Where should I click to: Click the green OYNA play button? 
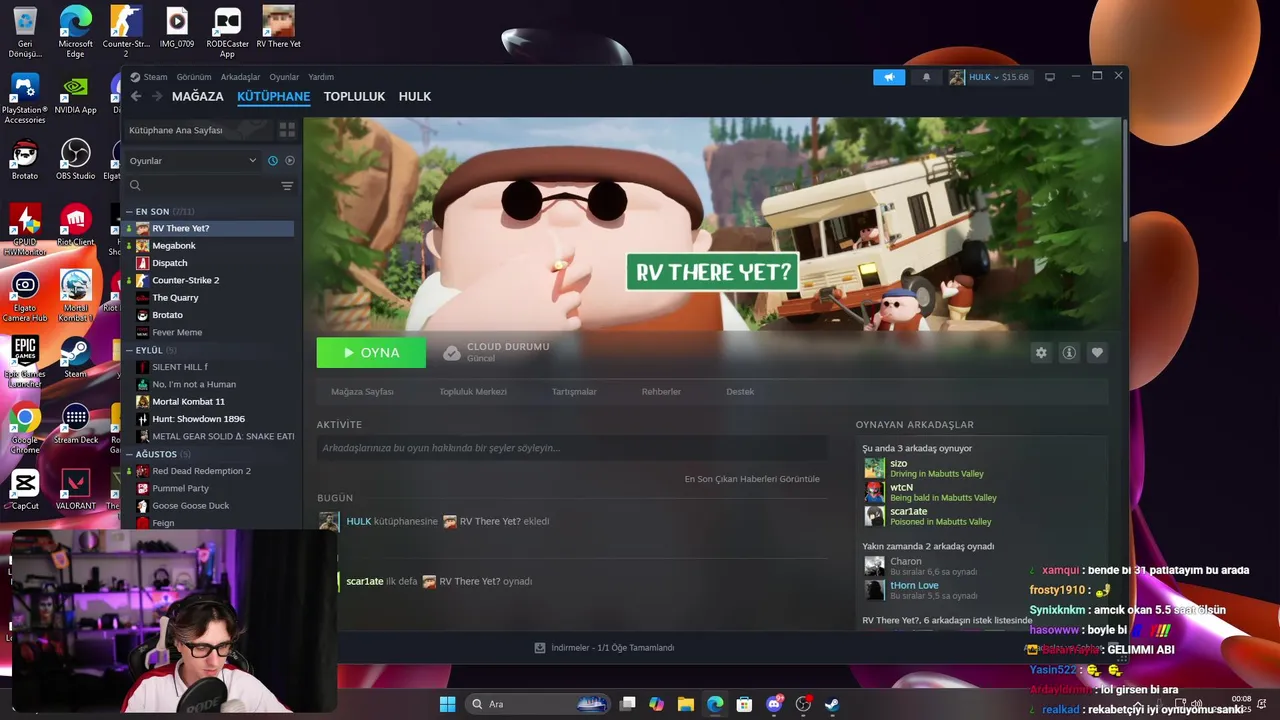click(x=371, y=353)
